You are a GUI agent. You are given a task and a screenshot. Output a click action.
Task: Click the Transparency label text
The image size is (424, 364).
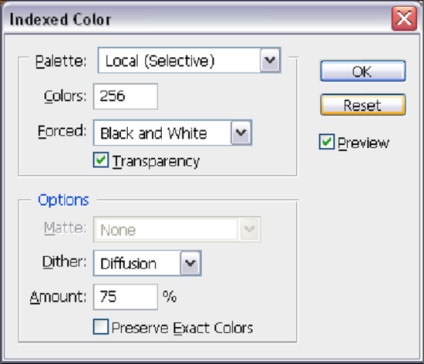[156, 162]
